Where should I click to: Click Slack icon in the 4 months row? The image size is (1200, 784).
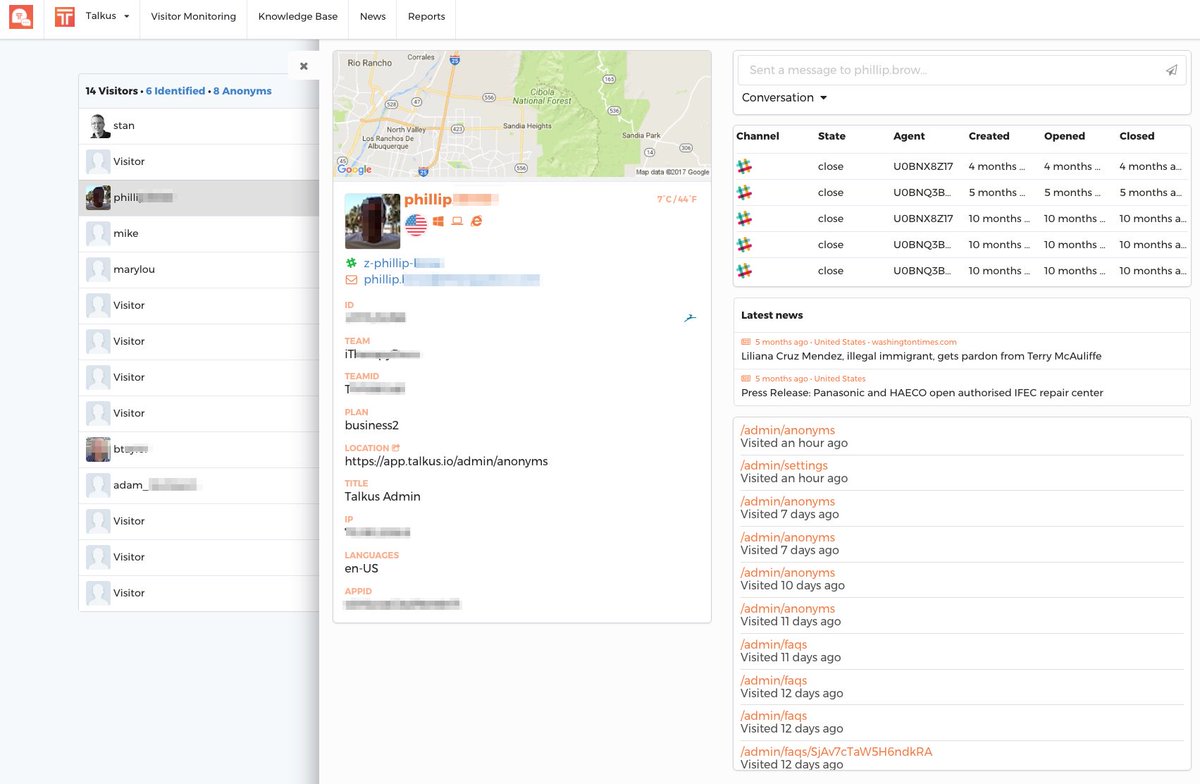point(744,167)
